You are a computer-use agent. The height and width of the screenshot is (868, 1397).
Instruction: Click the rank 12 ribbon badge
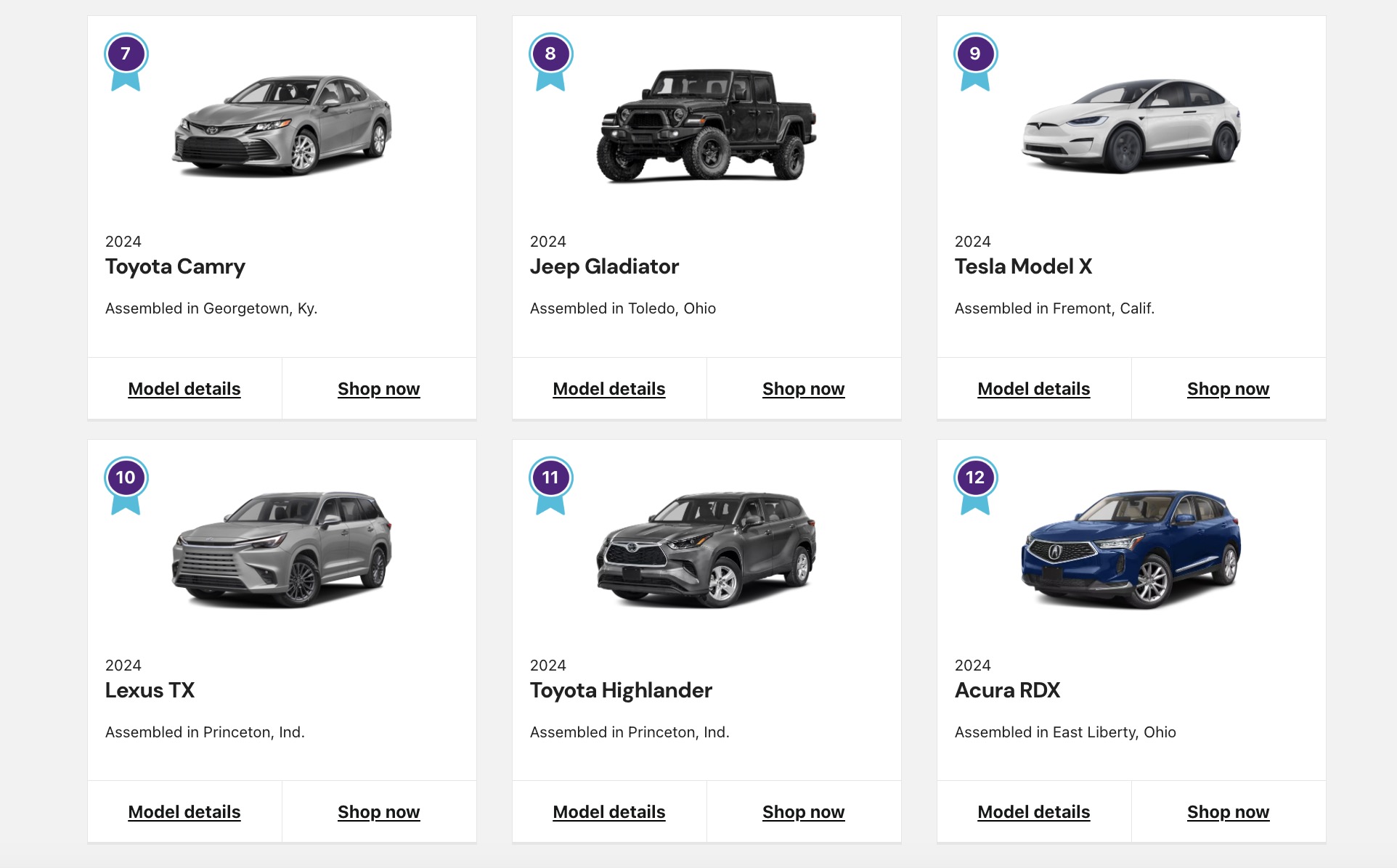click(975, 480)
